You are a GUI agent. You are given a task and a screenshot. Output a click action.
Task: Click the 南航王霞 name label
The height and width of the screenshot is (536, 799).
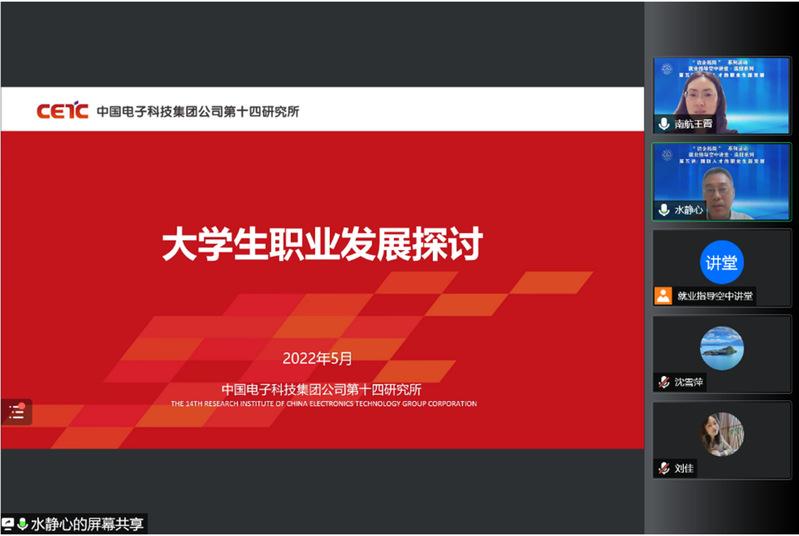[693, 124]
